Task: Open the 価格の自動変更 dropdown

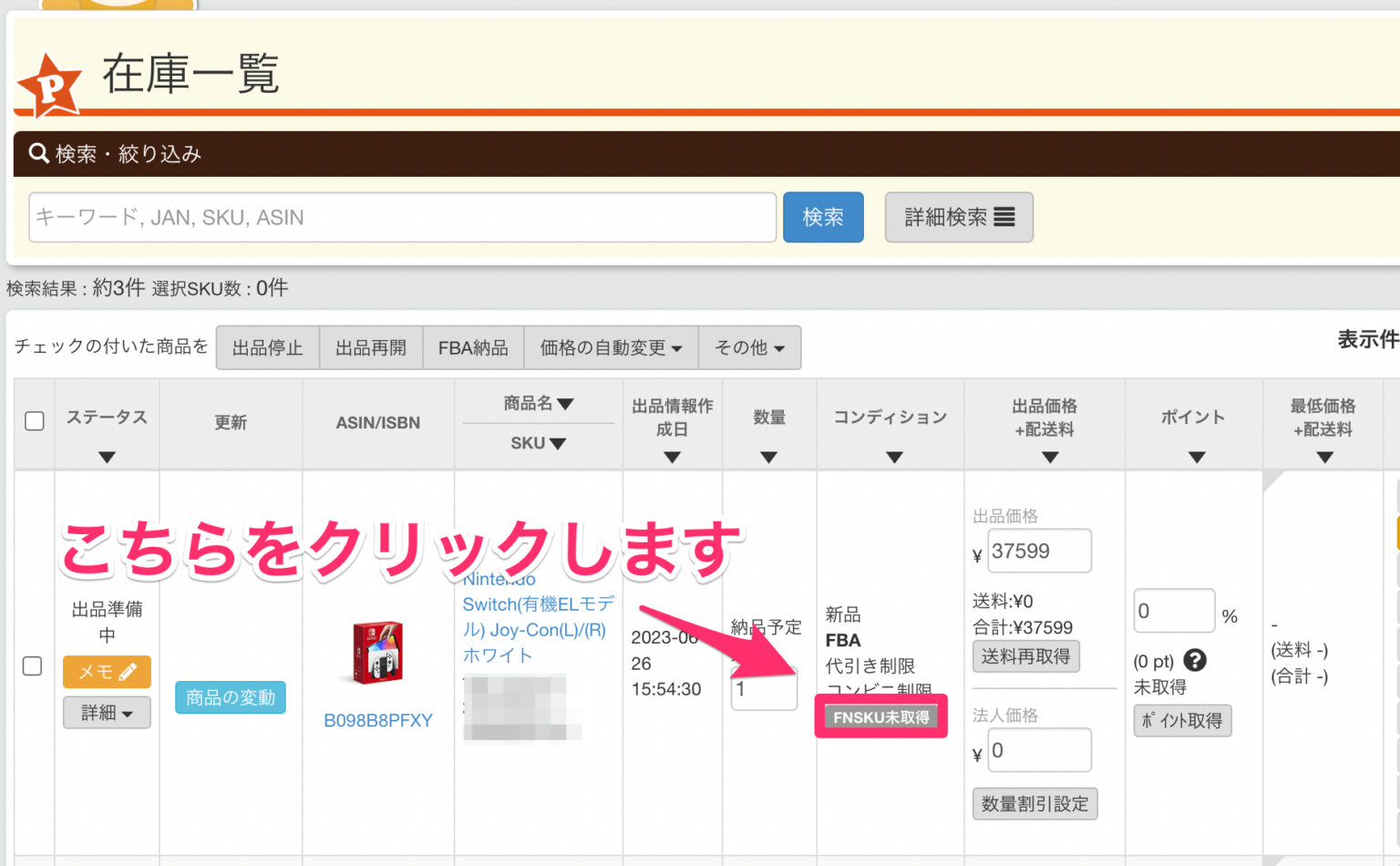Action: point(610,347)
